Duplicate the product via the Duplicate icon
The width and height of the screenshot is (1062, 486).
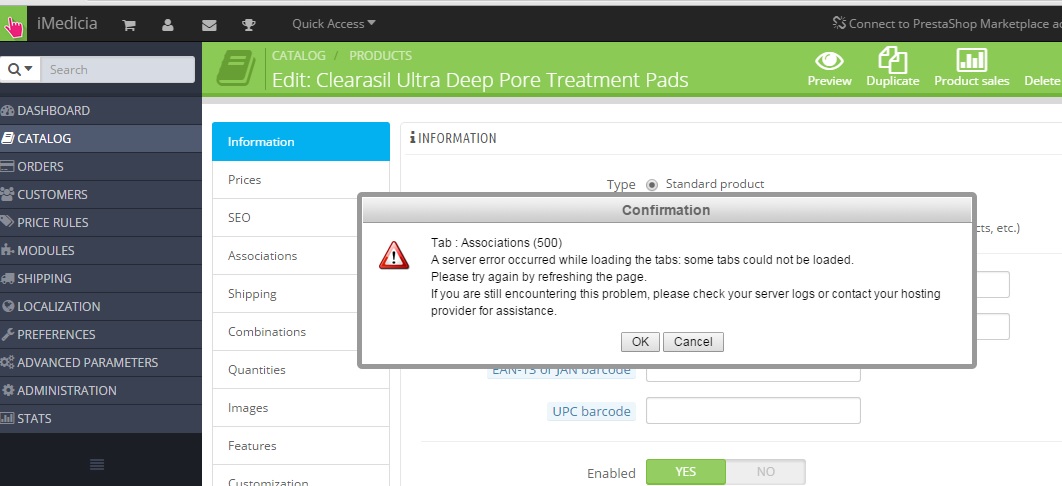point(893,68)
